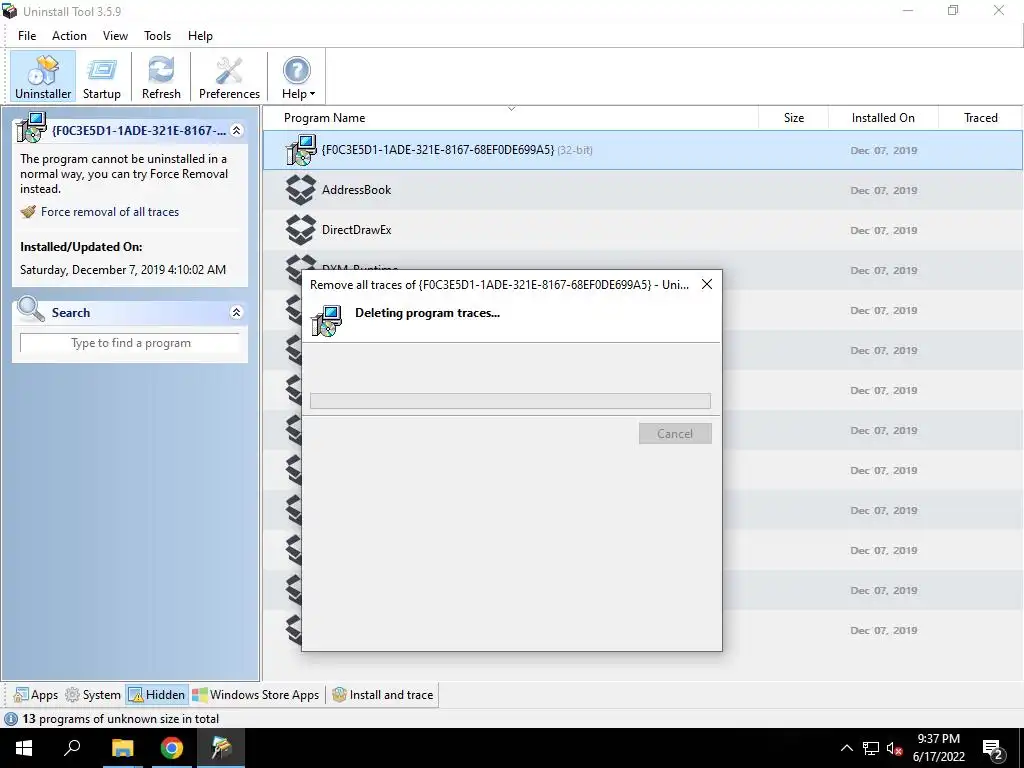Viewport: 1024px width, 768px height.
Task: Open the Uninstaller toolbar view
Action: pos(43,76)
